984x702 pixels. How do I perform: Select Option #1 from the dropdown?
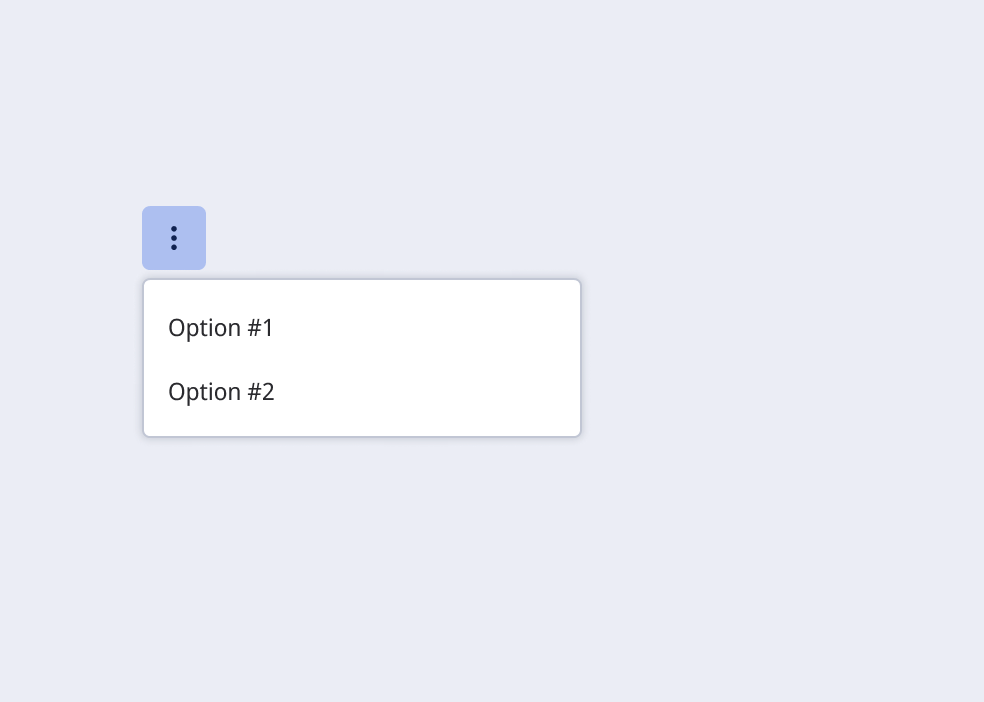click(x=221, y=328)
